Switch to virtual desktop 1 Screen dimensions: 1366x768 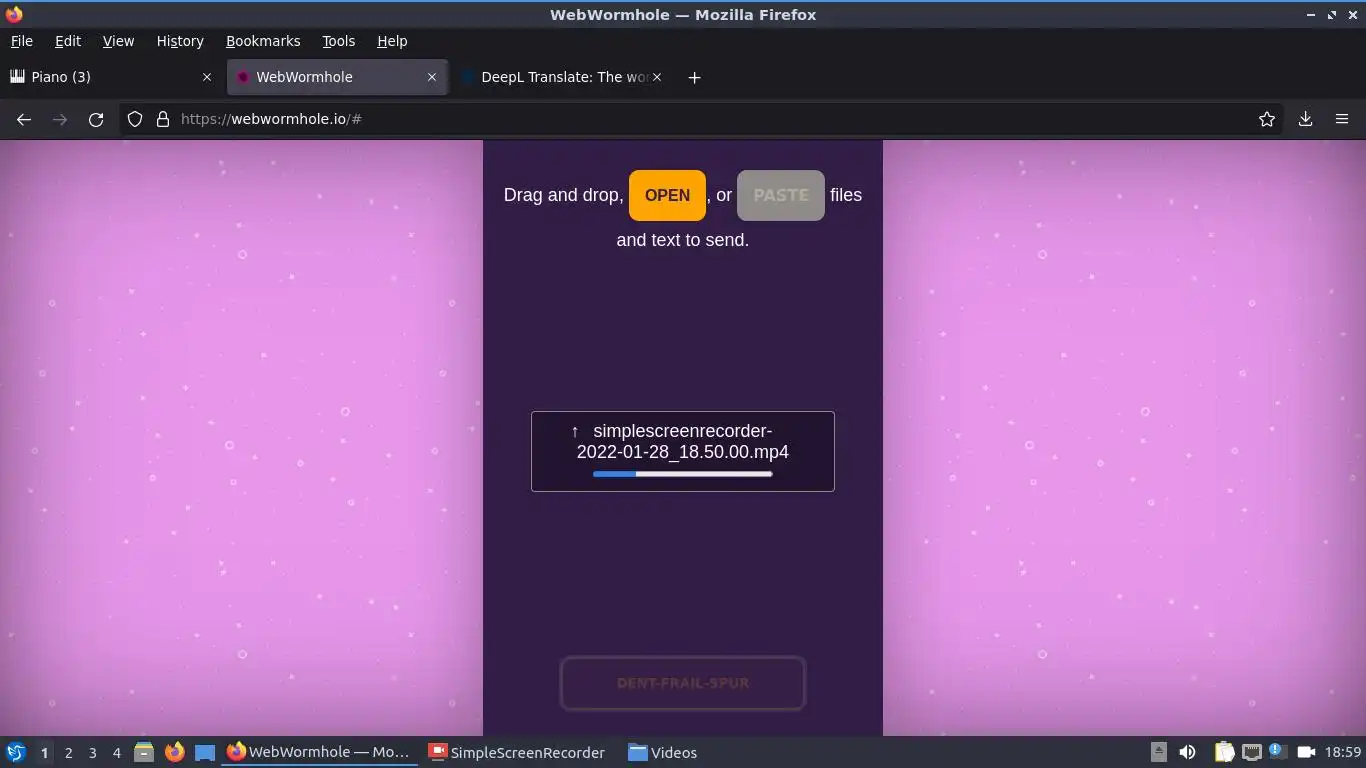tap(44, 753)
